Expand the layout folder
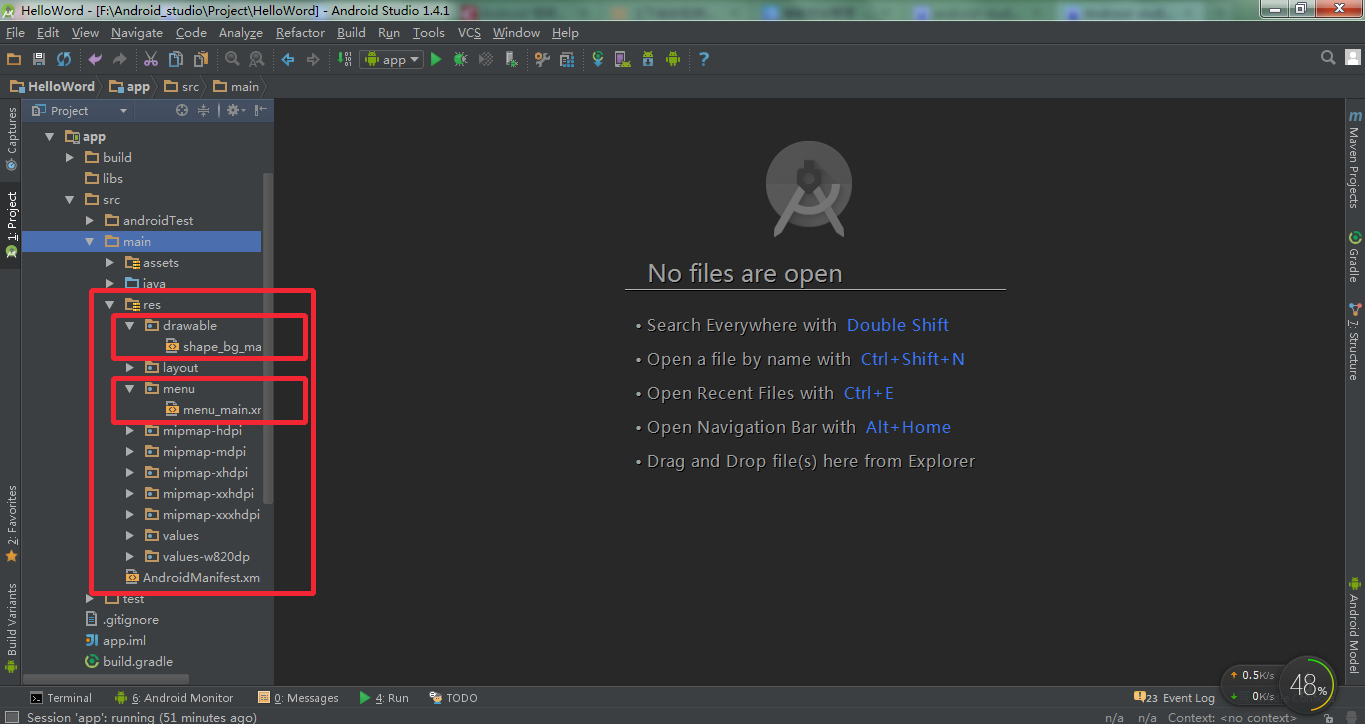 pyautogui.click(x=130, y=368)
